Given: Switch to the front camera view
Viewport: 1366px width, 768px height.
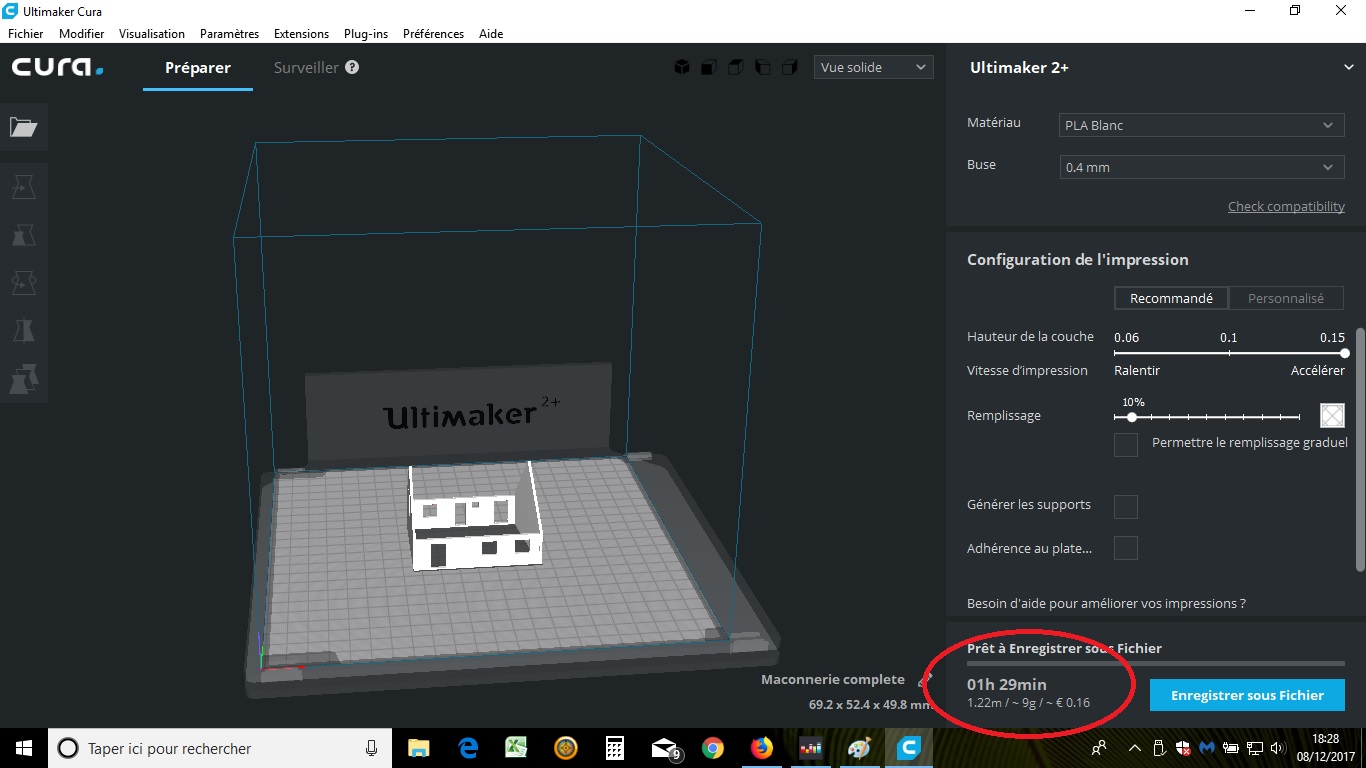Looking at the screenshot, I should click(x=709, y=67).
